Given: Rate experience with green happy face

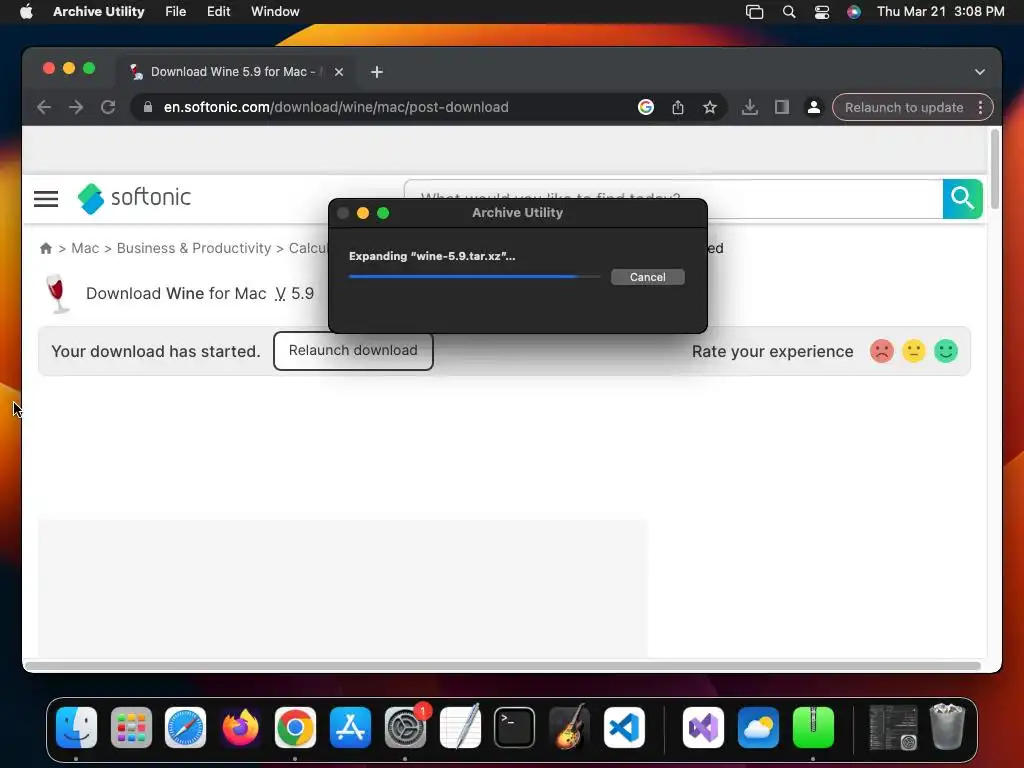Looking at the screenshot, I should tap(945, 351).
